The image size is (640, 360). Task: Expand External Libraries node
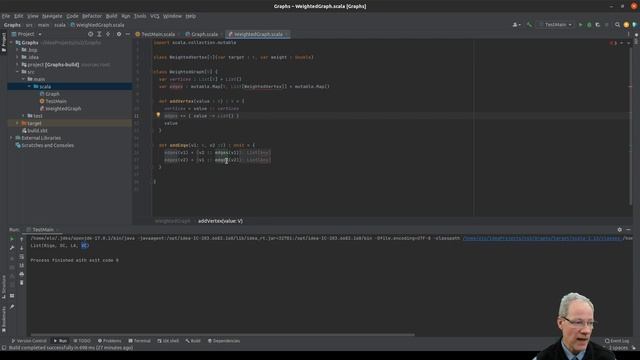pos(11,138)
